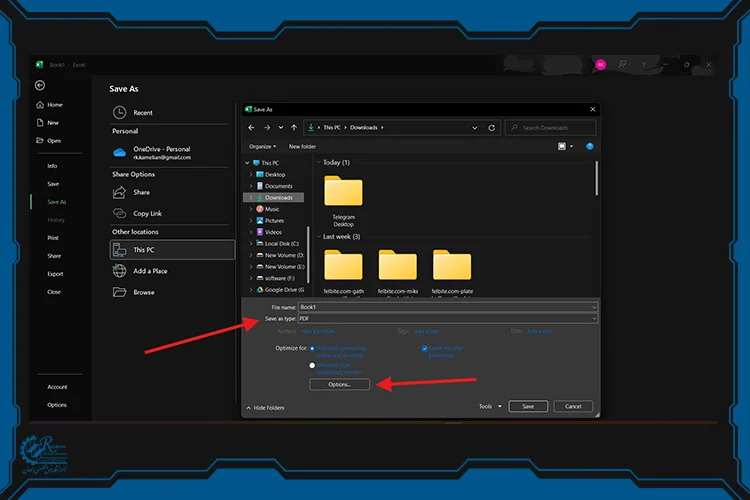Click the Add a tag link
750x500 pixels.
click(x=426, y=331)
